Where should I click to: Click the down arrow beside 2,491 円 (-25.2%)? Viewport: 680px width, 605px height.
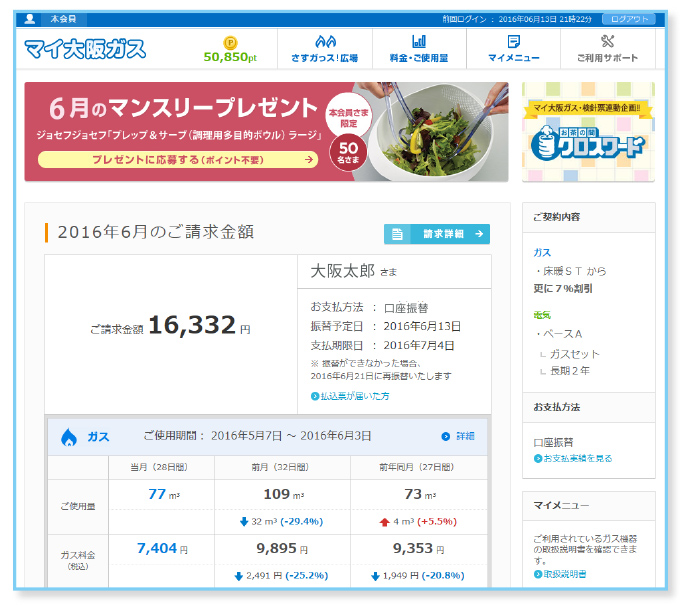click(238, 576)
